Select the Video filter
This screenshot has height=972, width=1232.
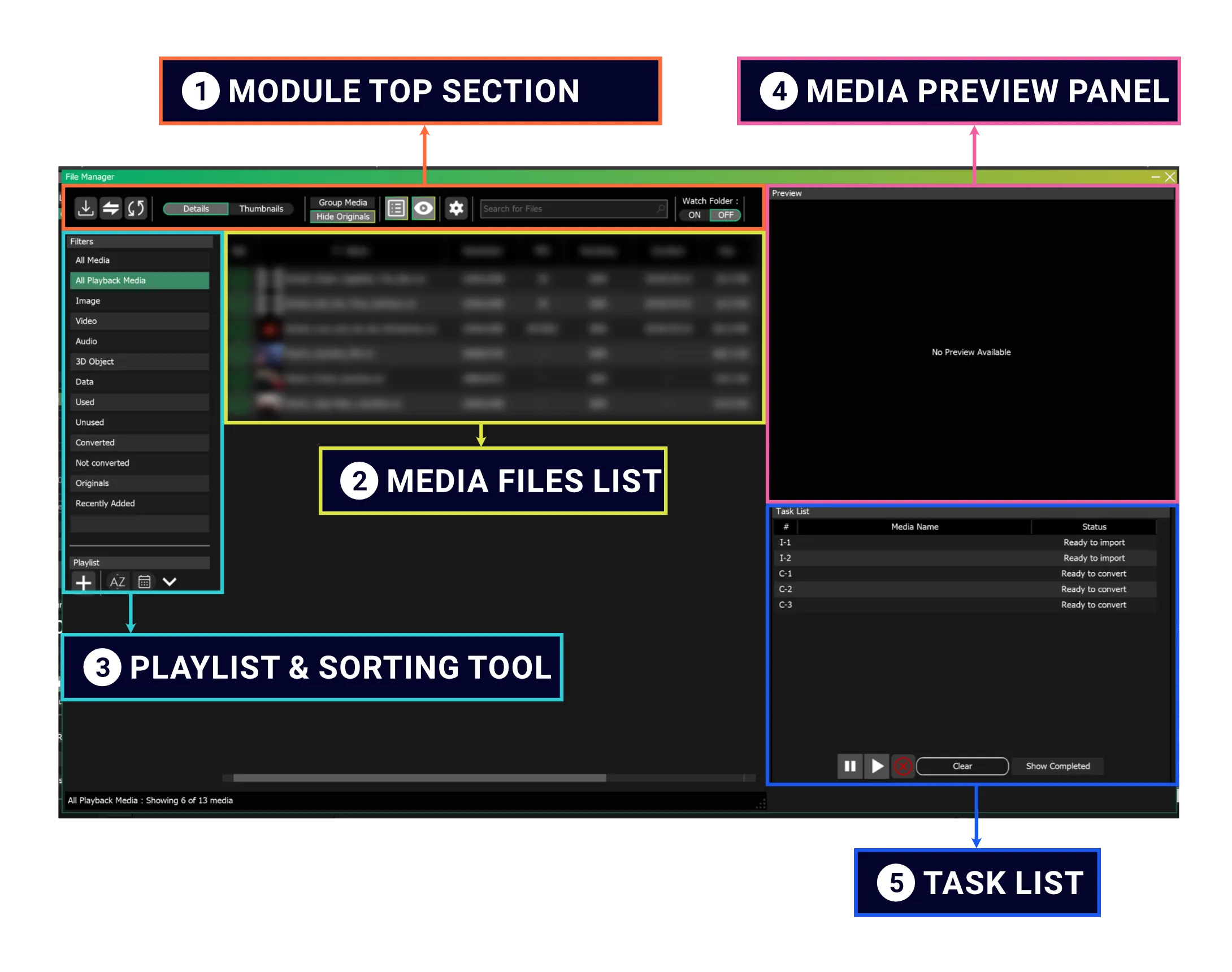tap(140, 322)
